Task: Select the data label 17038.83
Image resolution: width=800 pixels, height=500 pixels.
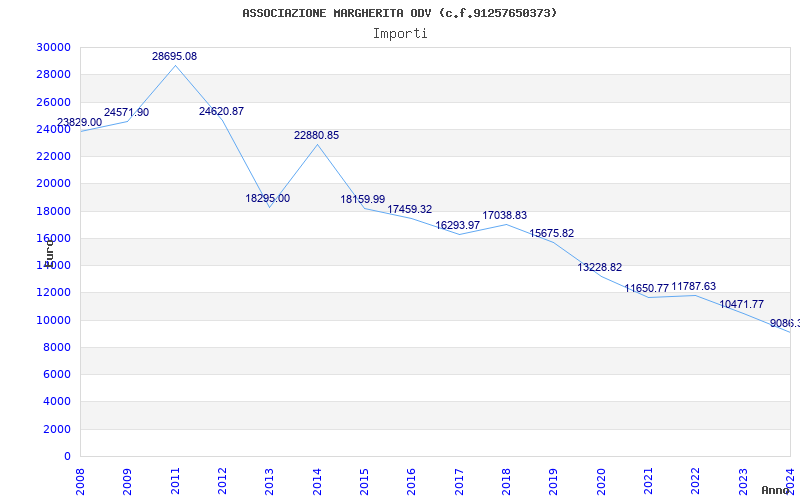Action: 505,216
